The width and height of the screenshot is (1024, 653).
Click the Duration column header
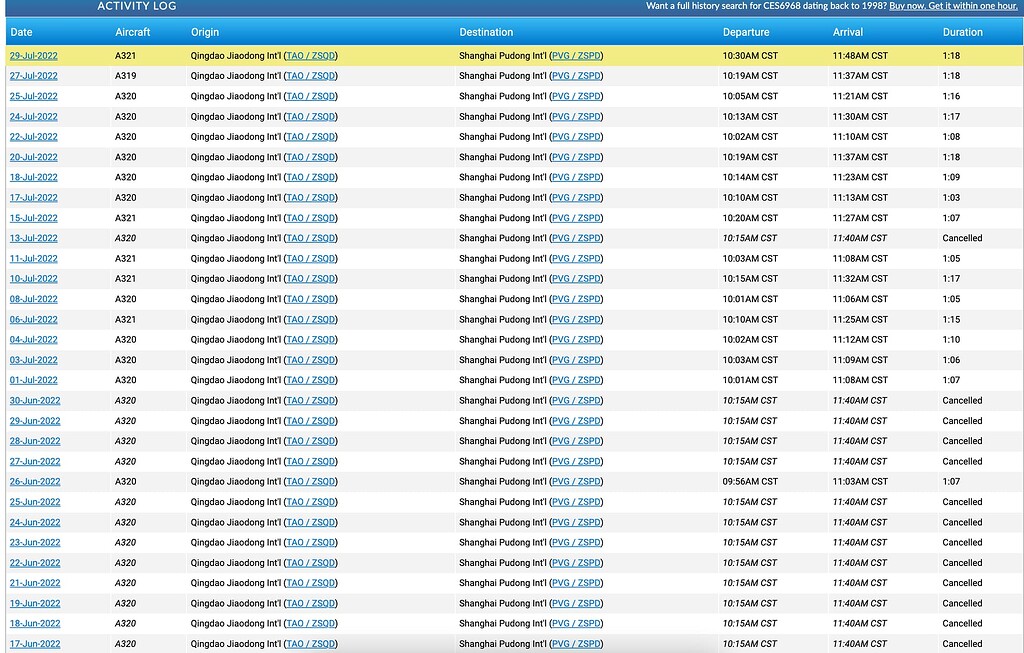(x=962, y=32)
